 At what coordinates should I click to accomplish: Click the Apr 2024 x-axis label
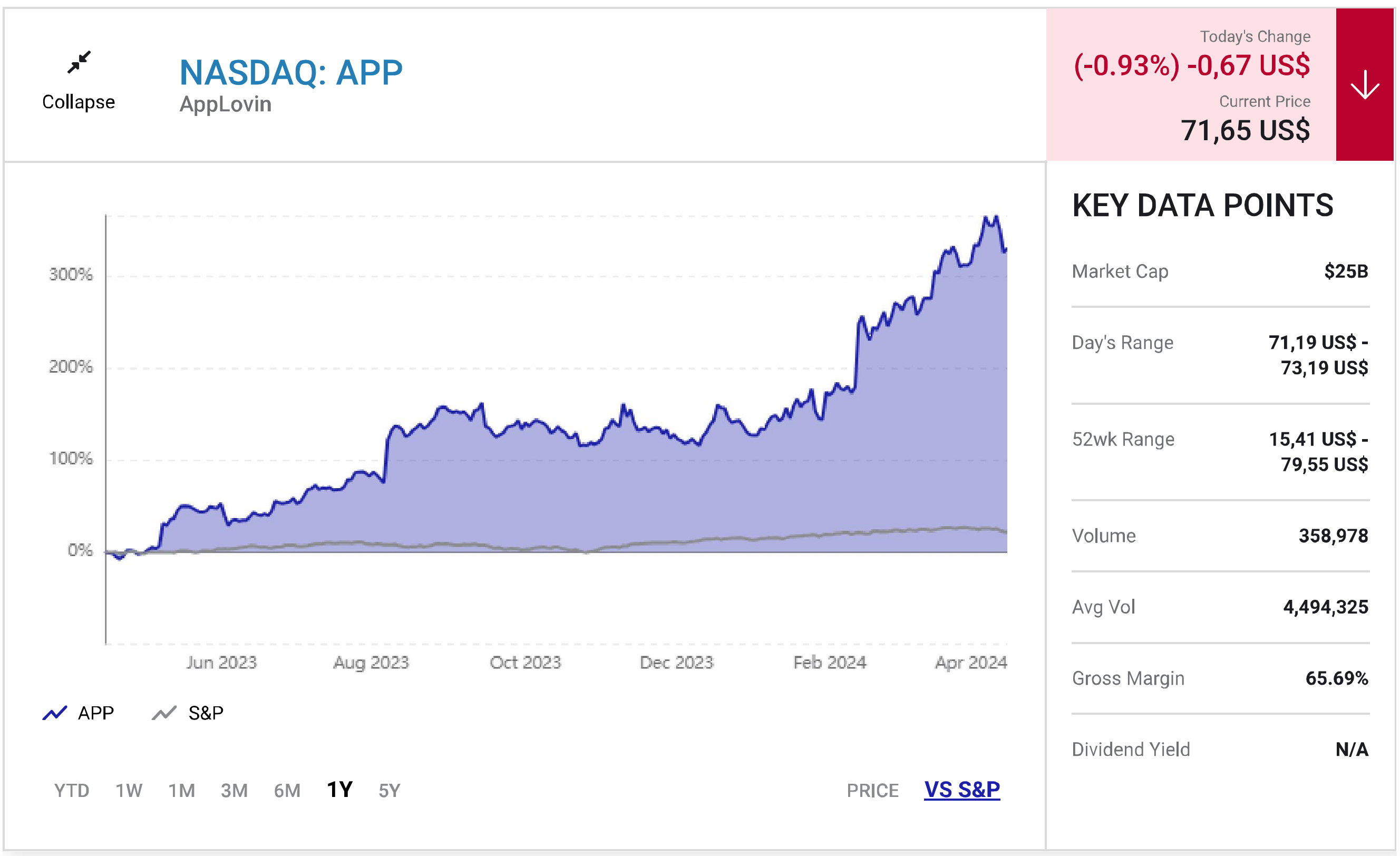(x=971, y=663)
